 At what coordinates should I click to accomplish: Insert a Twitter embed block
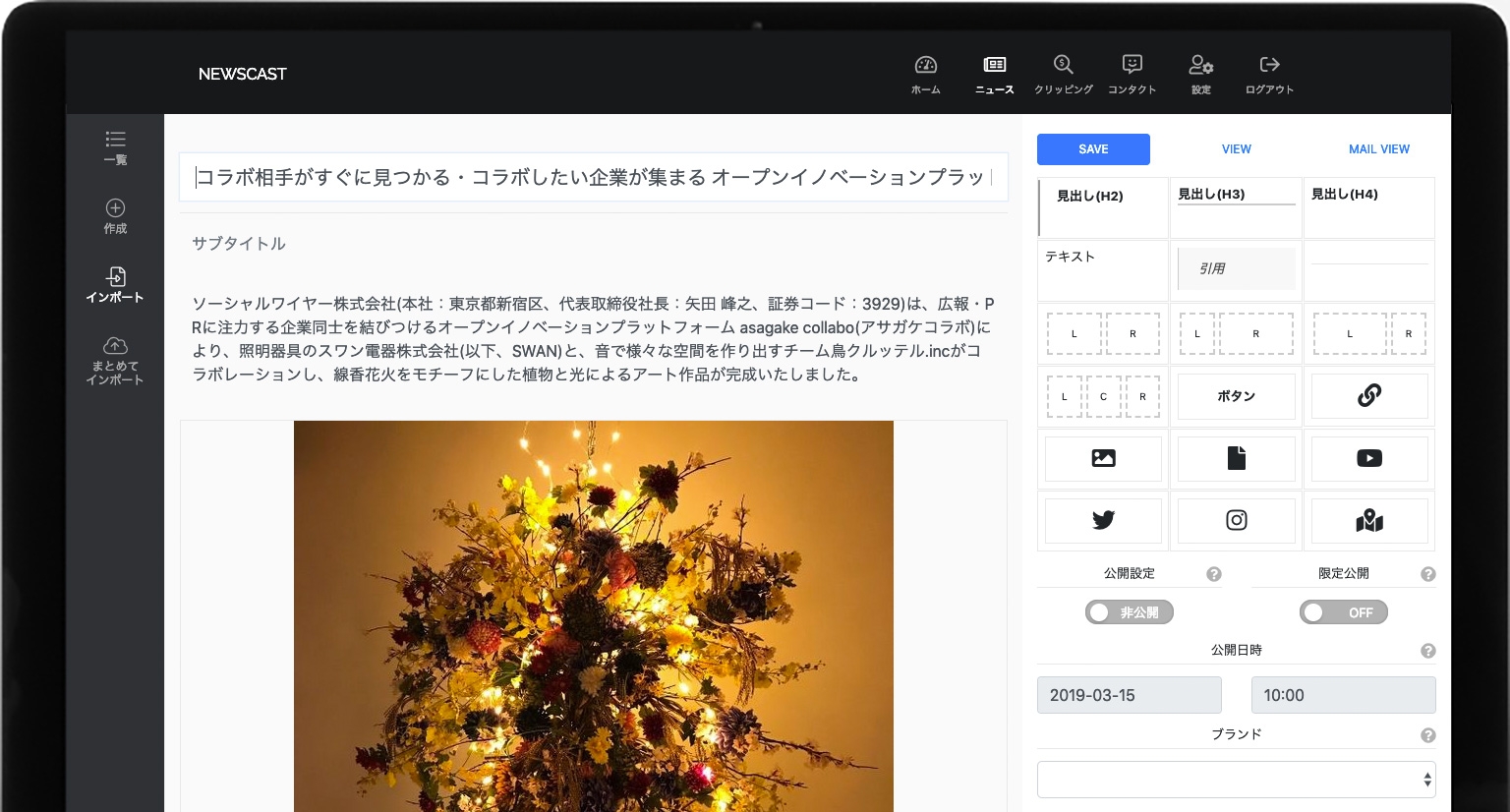coord(1103,520)
